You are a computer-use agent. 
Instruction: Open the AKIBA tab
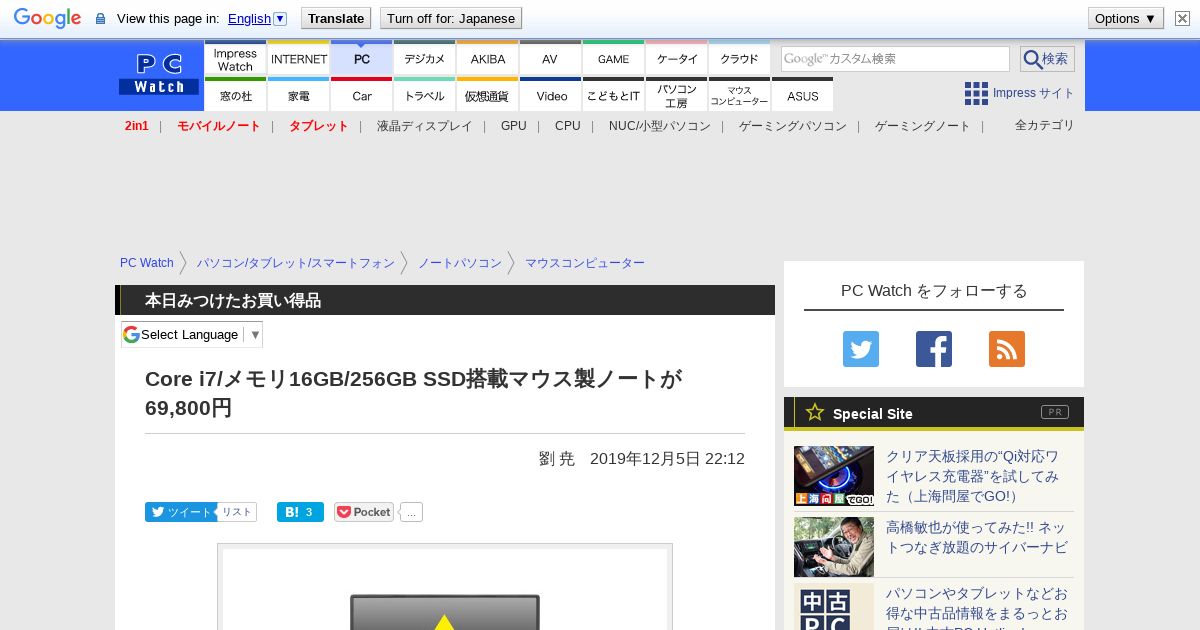click(488, 59)
